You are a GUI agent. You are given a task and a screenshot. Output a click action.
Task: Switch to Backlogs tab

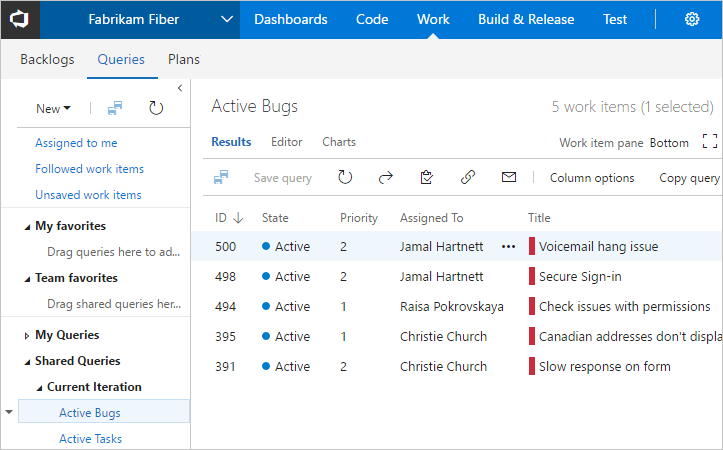pos(47,59)
